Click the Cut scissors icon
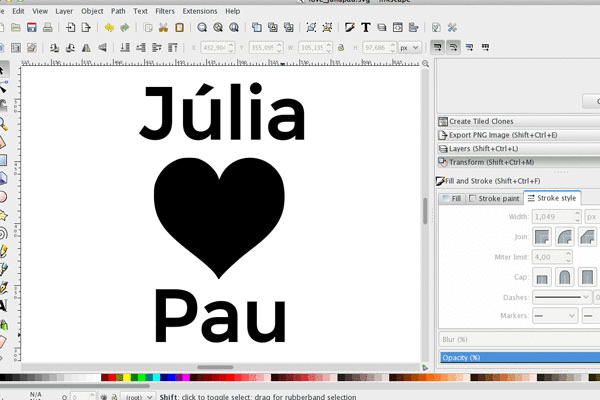The image size is (600, 400). [x=163, y=28]
